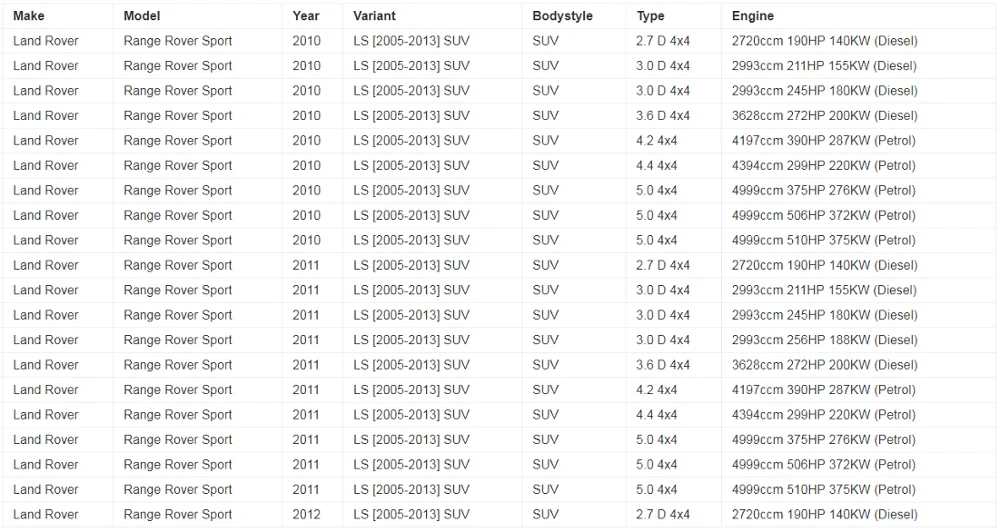
Task: Select the 4.4 4x4 type cell for 2010
Action: point(657,166)
